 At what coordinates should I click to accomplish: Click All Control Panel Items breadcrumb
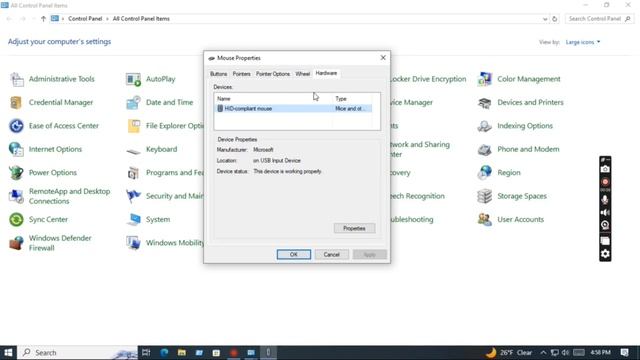[x=141, y=19]
